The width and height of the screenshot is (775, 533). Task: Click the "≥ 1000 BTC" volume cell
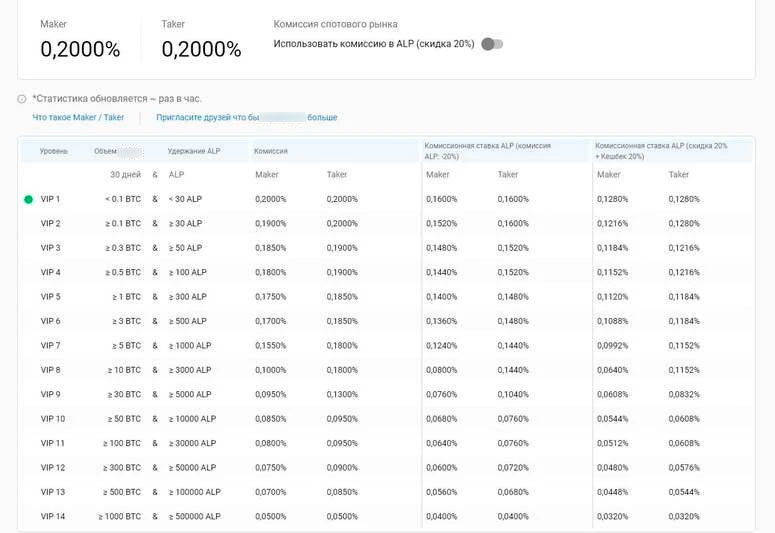click(x=120, y=516)
